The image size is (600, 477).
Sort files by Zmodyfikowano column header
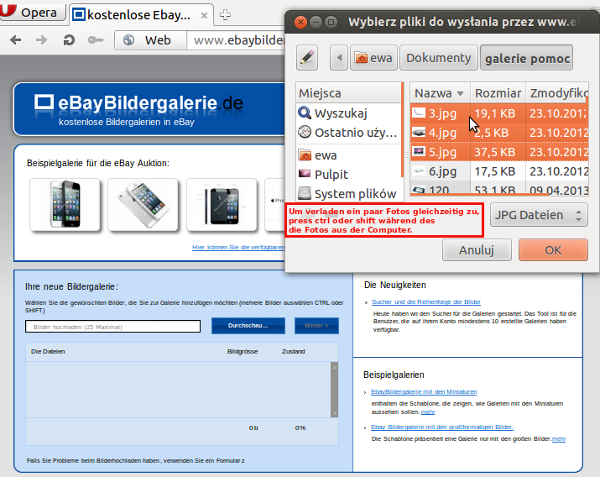557,93
